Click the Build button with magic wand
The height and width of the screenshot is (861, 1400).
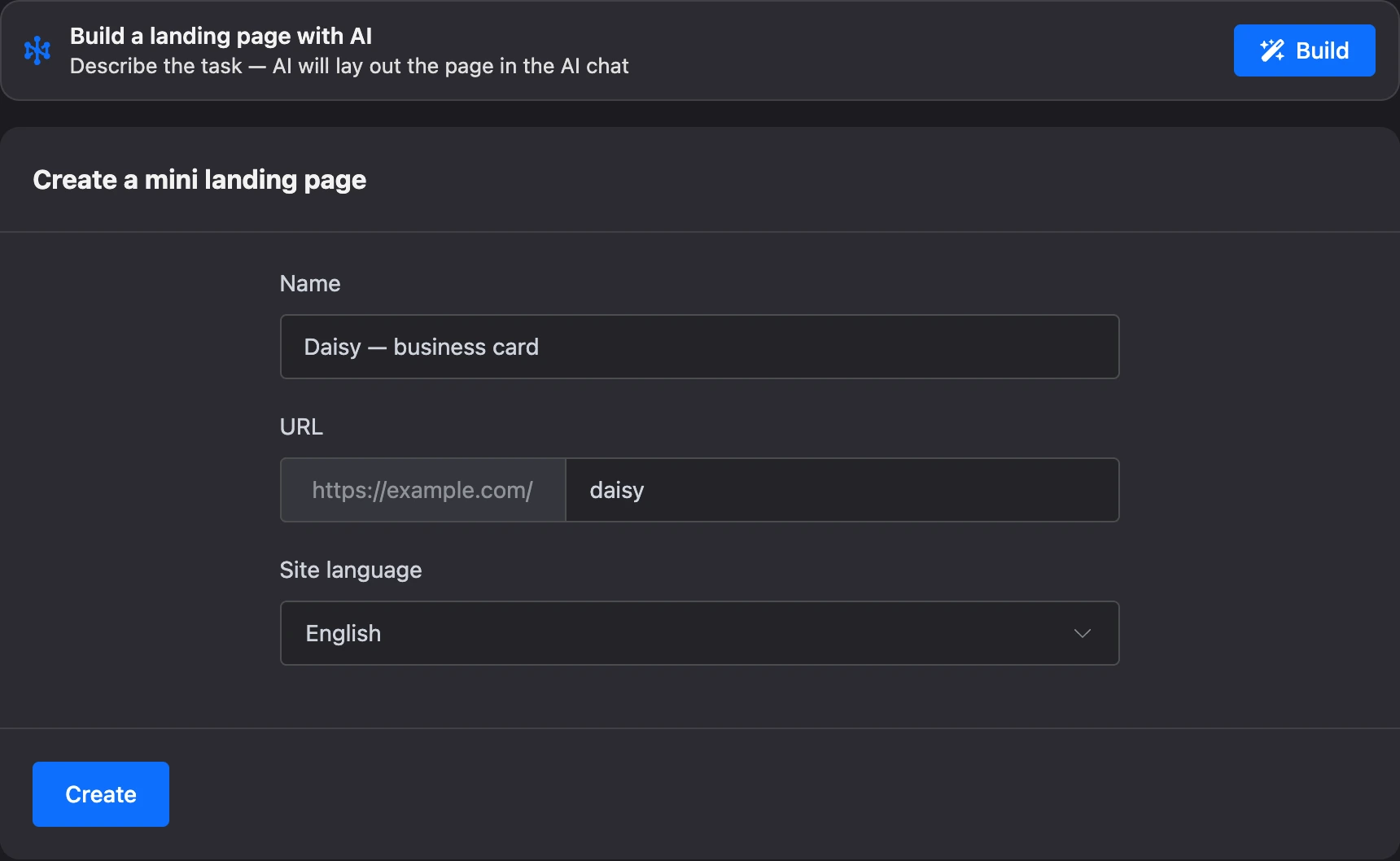click(x=1304, y=50)
